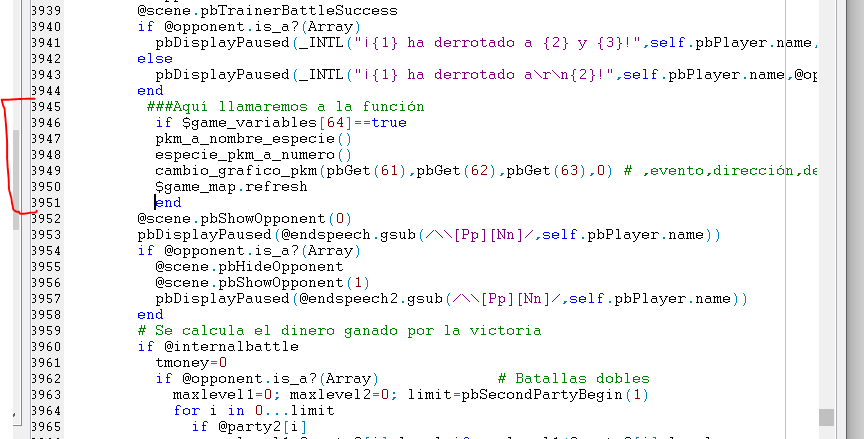Screen dimensions: 864x439
Task: Click line number 3960 in the gutter
Action: pos(46,346)
